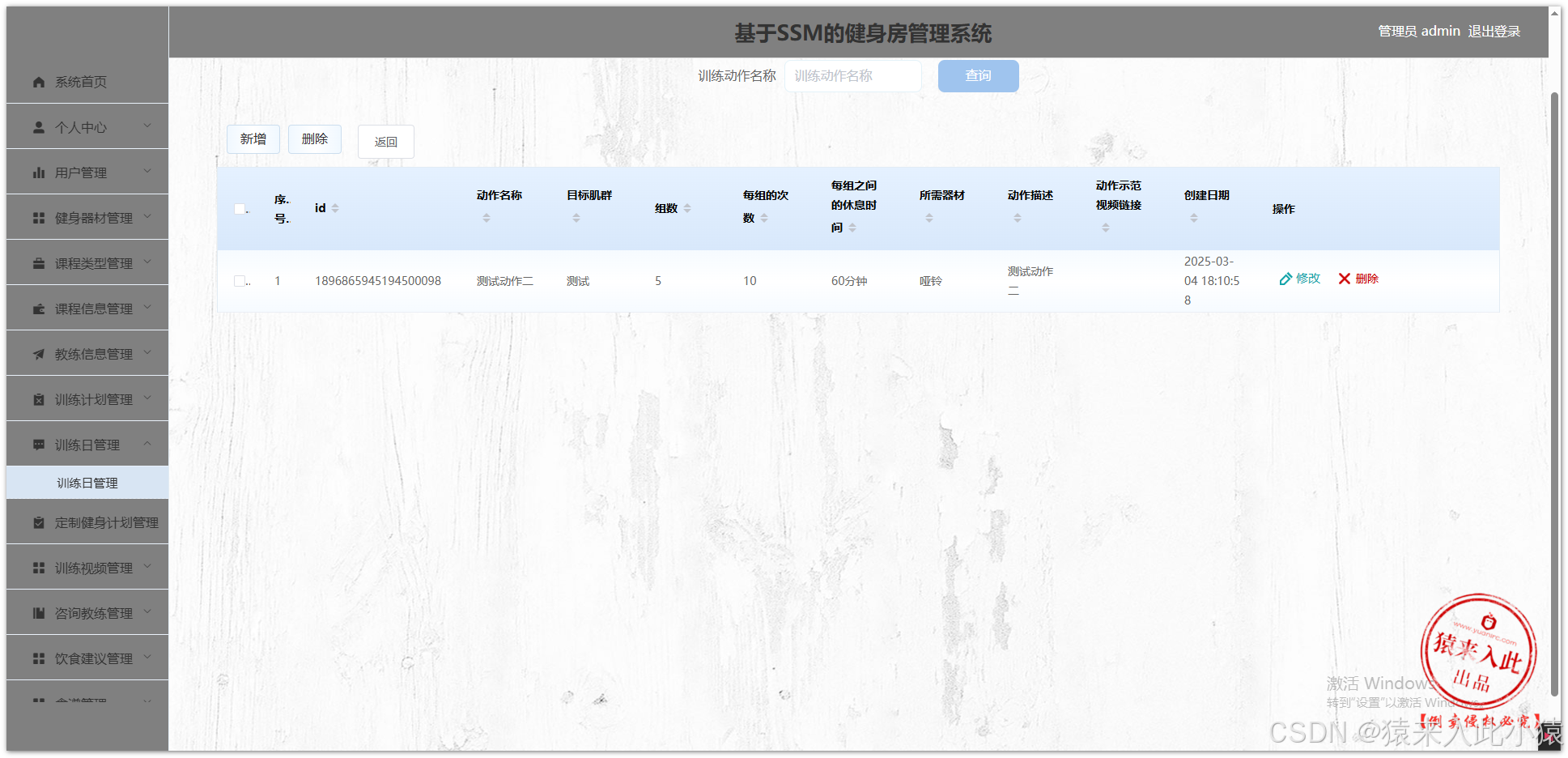Sort by id column arrows

[x=335, y=208]
